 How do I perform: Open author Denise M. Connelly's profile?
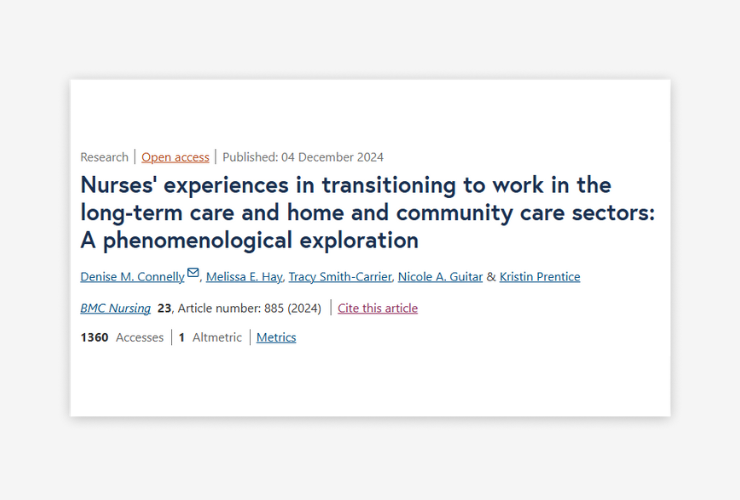[132, 277]
